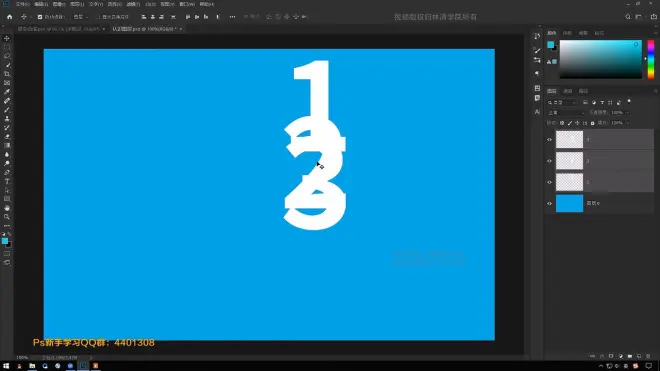The width and height of the screenshot is (660, 371).
Task: Select the Gradient tool
Action: coord(7,146)
